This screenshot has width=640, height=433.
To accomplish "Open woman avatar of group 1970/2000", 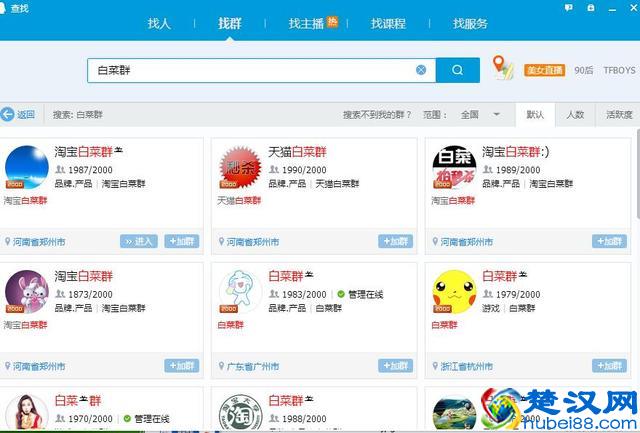I will tap(27, 412).
